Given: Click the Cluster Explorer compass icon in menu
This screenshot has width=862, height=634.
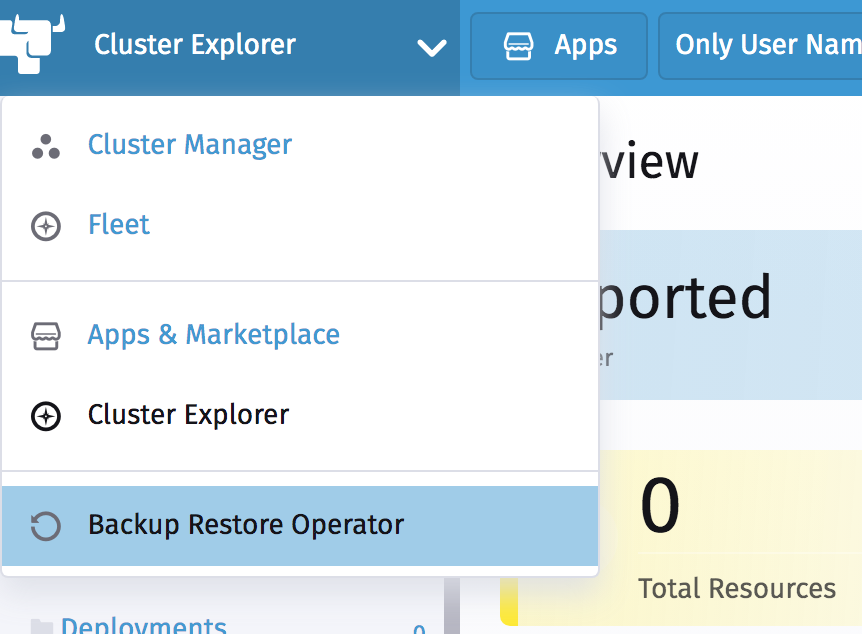Looking at the screenshot, I should (x=46, y=416).
